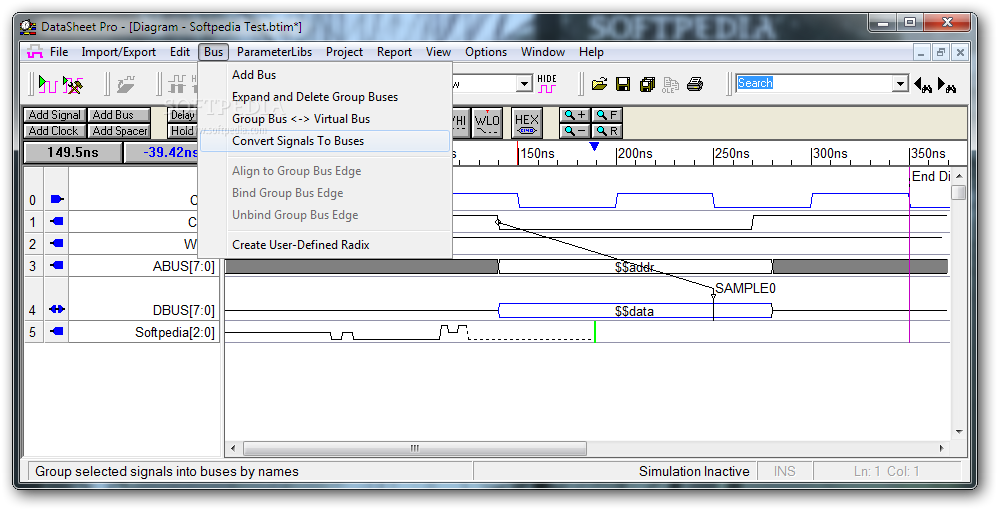Viewport: 998px width, 510px height.
Task: Open the Import/Export menu
Action: (118, 52)
